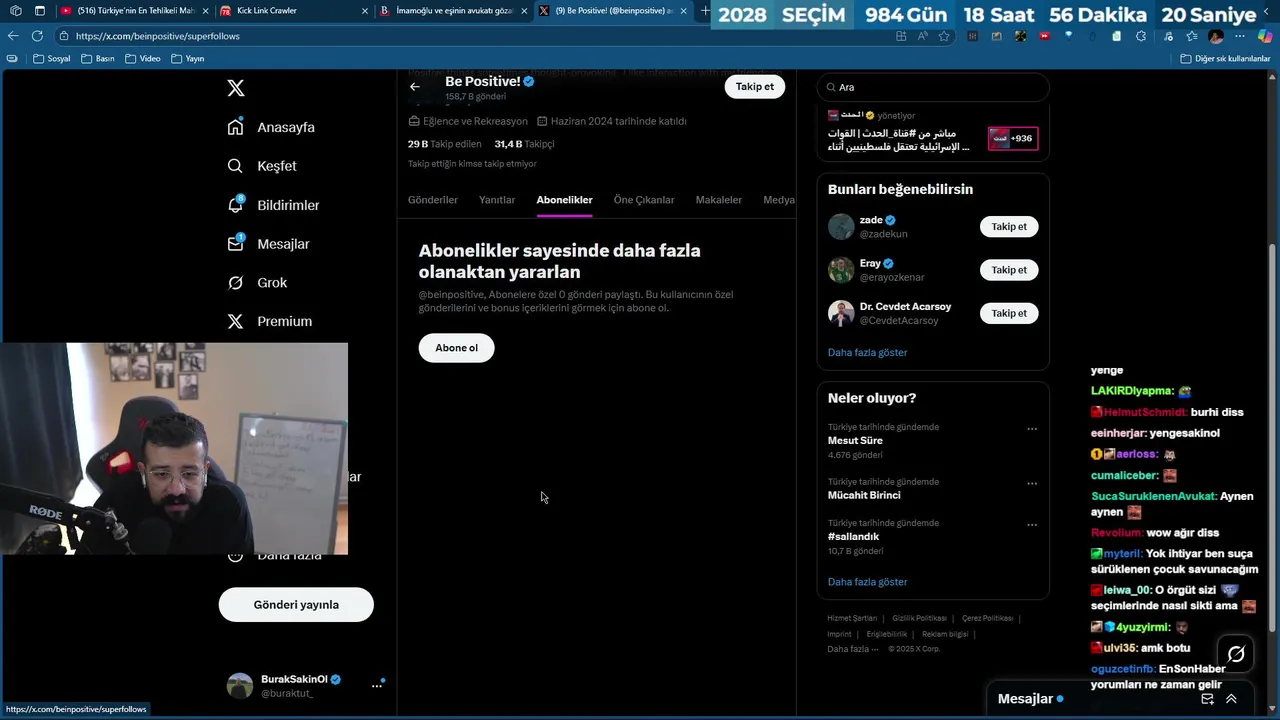1280x720 pixels.
Task: Open the Copilot icon in the toolbar
Action: [1265, 36]
